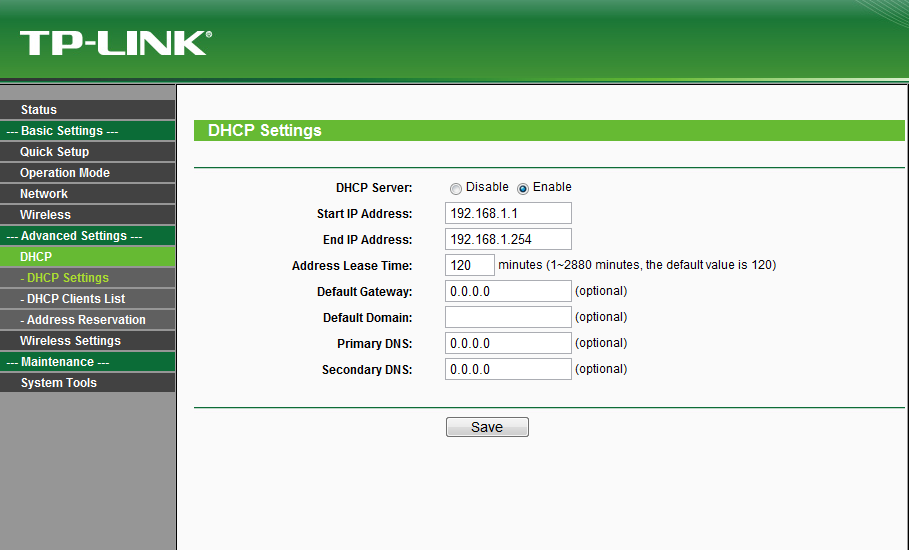Select the Enable DHCP Server radio button
Image resolution: width=909 pixels, height=550 pixels.
tap(523, 188)
